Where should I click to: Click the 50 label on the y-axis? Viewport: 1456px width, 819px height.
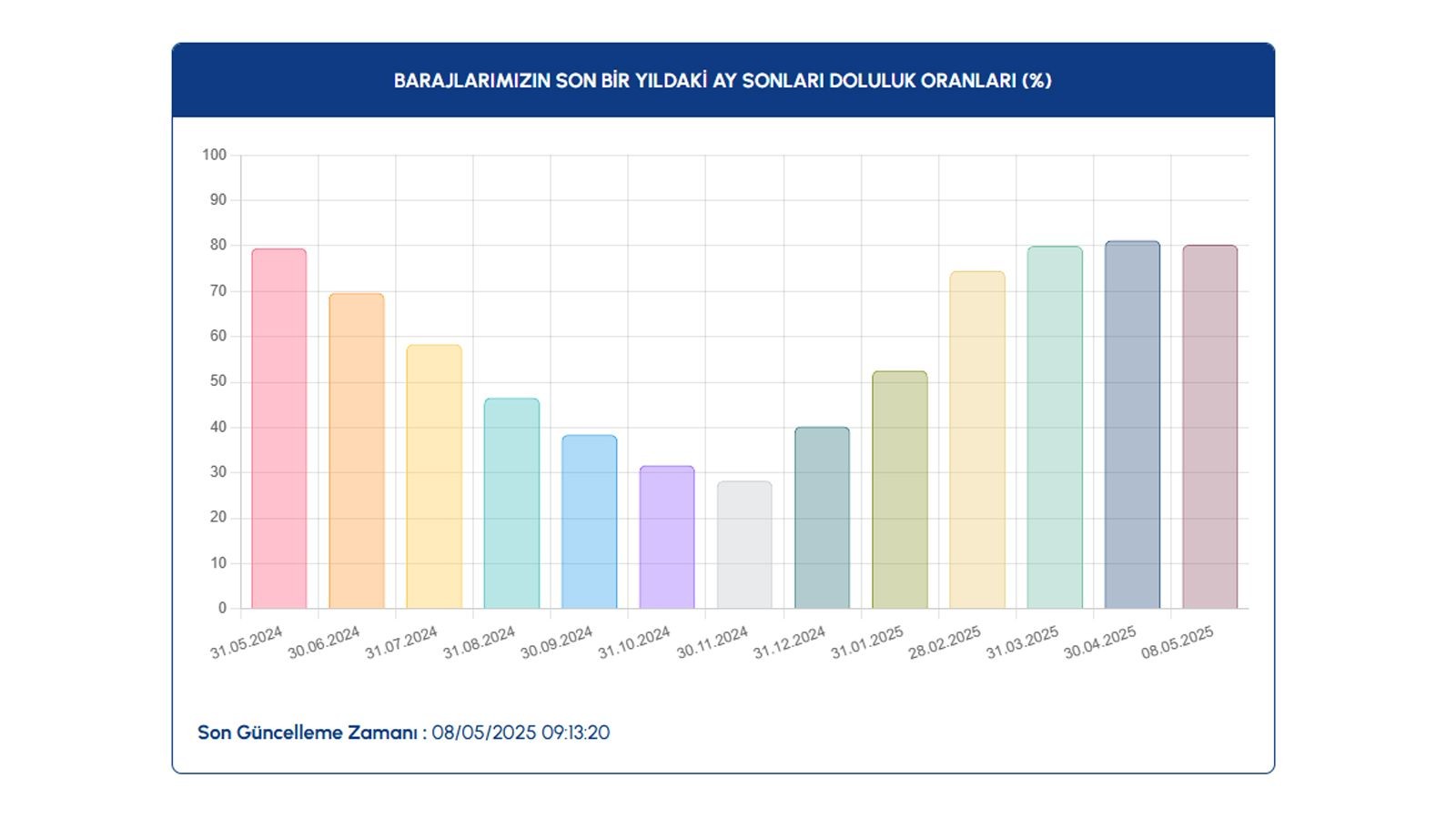(x=218, y=381)
